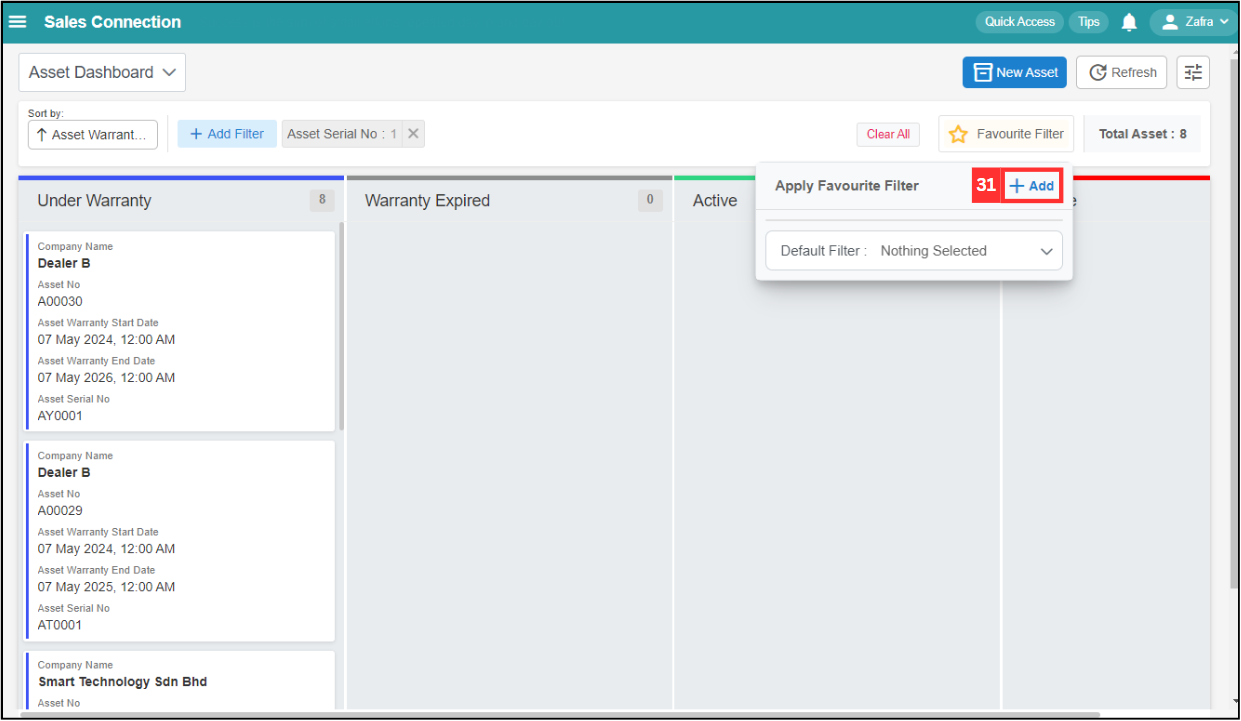The height and width of the screenshot is (721, 1241).
Task: Expand the Asset Dashboard dropdown
Action: click(x=102, y=72)
